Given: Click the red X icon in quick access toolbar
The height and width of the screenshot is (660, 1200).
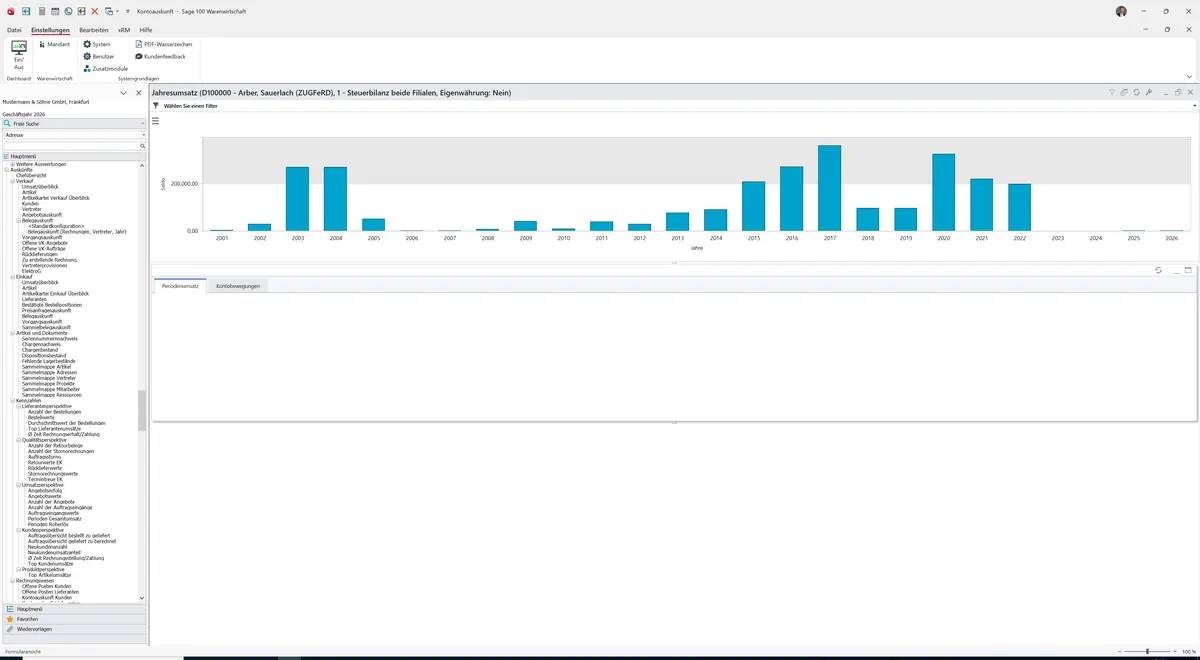Looking at the screenshot, I should click(x=94, y=11).
